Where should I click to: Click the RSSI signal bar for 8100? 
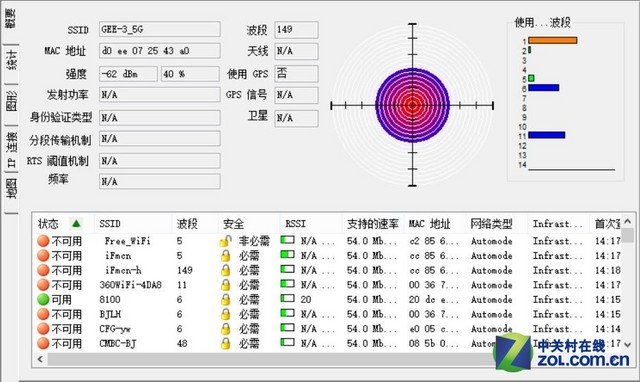[287, 298]
